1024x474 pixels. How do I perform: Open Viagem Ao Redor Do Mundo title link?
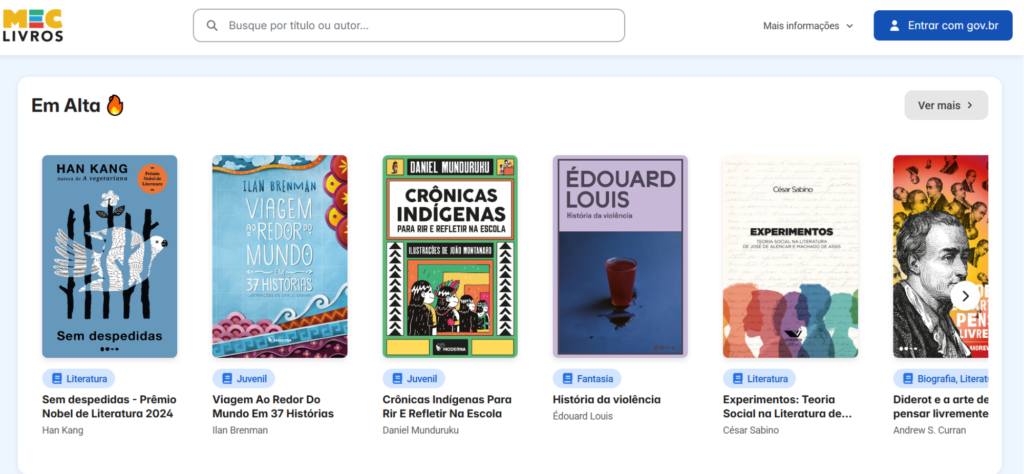pyautogui.click(x=273, y=406)
